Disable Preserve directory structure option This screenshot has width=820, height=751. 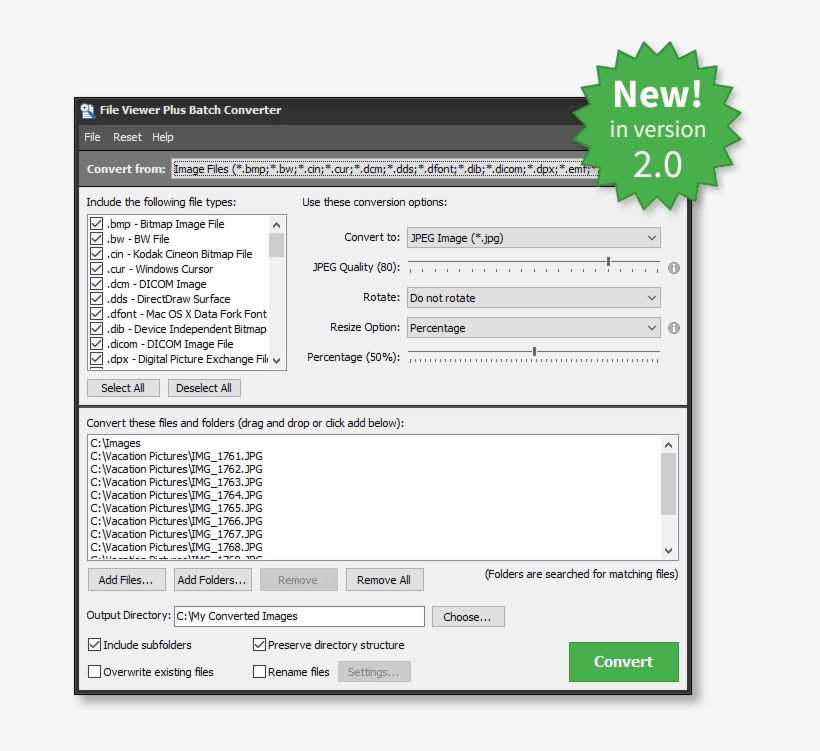[x=259, y=645]
